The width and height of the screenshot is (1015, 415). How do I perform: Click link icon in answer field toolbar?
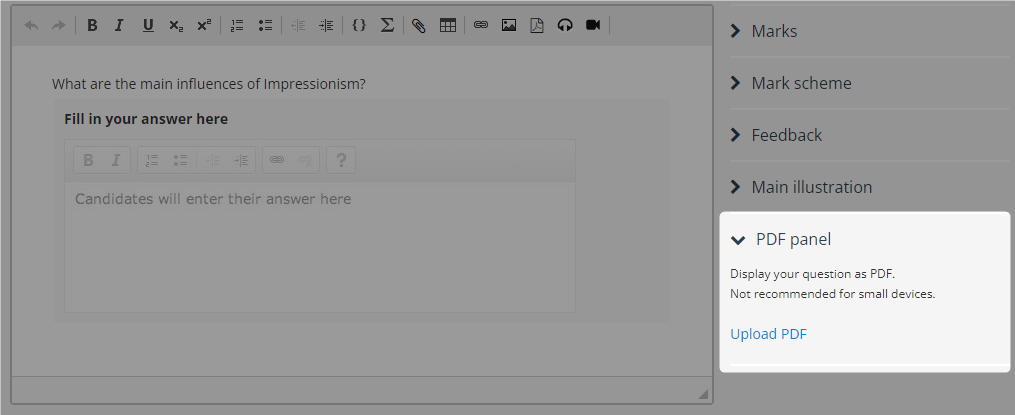[x=277, y=160]
